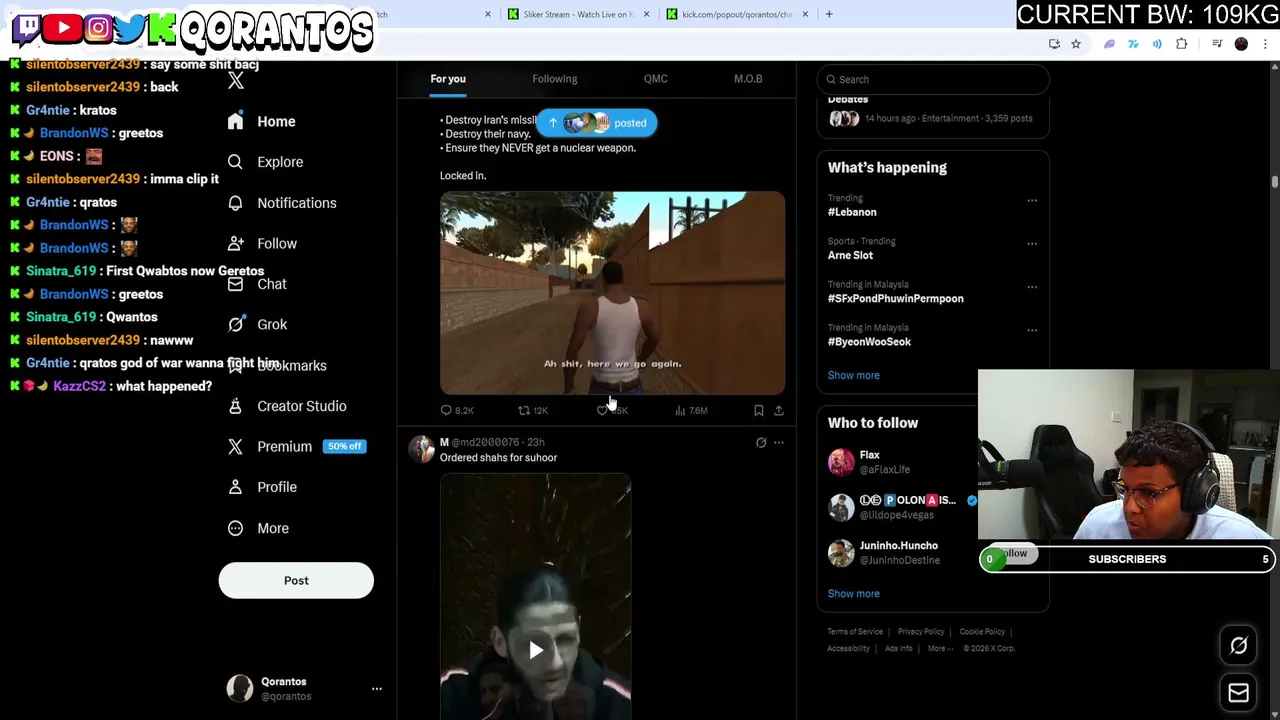Open the Privacy Policy link
Viewport: 1280px width, 720px height.
pos(921,632)
